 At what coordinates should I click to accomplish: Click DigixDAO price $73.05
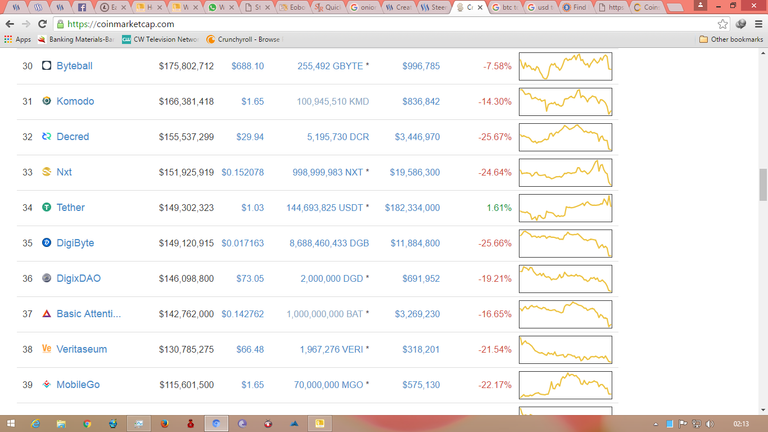[250, 278]
